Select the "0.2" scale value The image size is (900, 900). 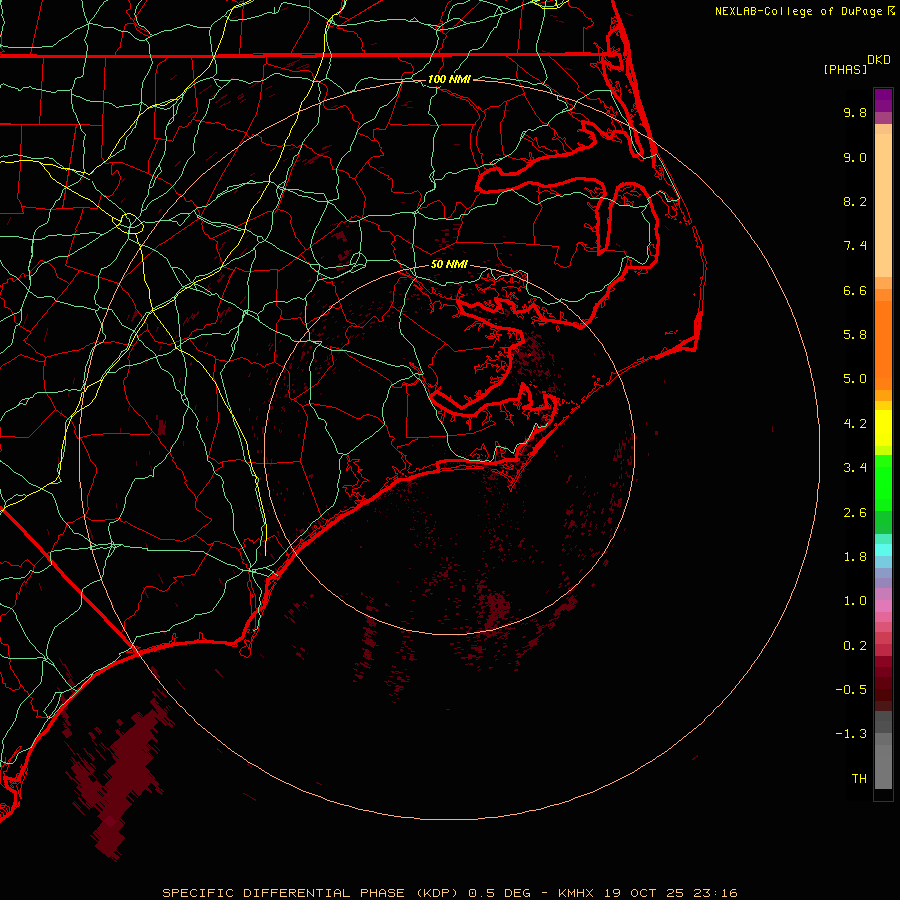point(855,646)
